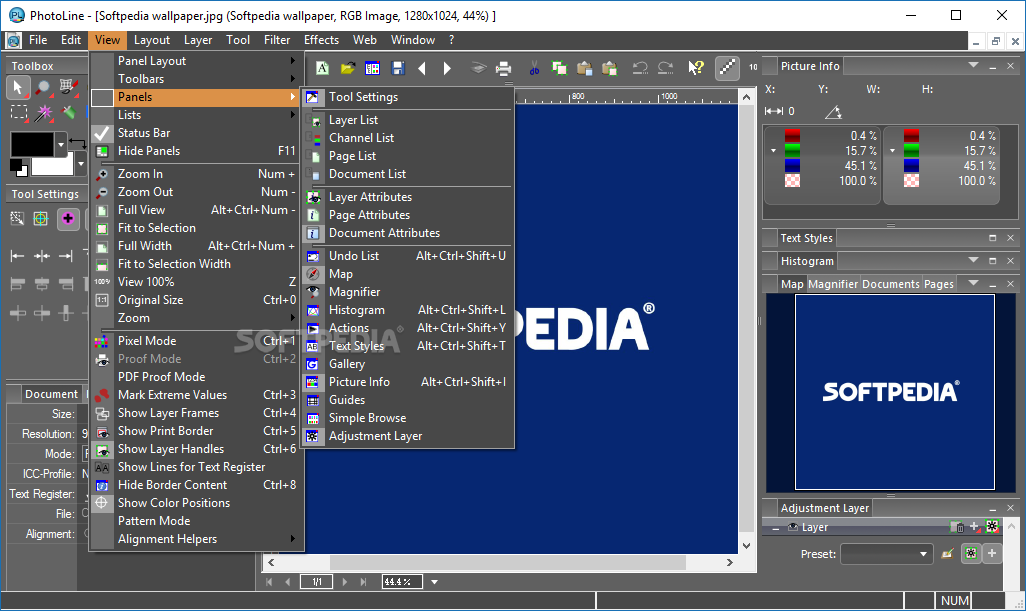Switch to the Documents tab
Viewport: 1026px width, 611px height.
click(x=891, y=284)
